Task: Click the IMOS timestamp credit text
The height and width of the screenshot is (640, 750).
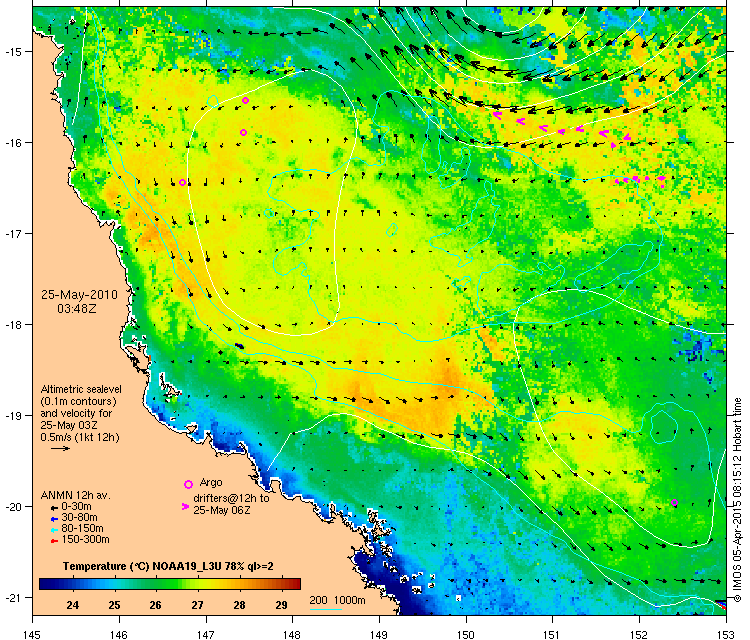Action: click(x=737, y=500)
